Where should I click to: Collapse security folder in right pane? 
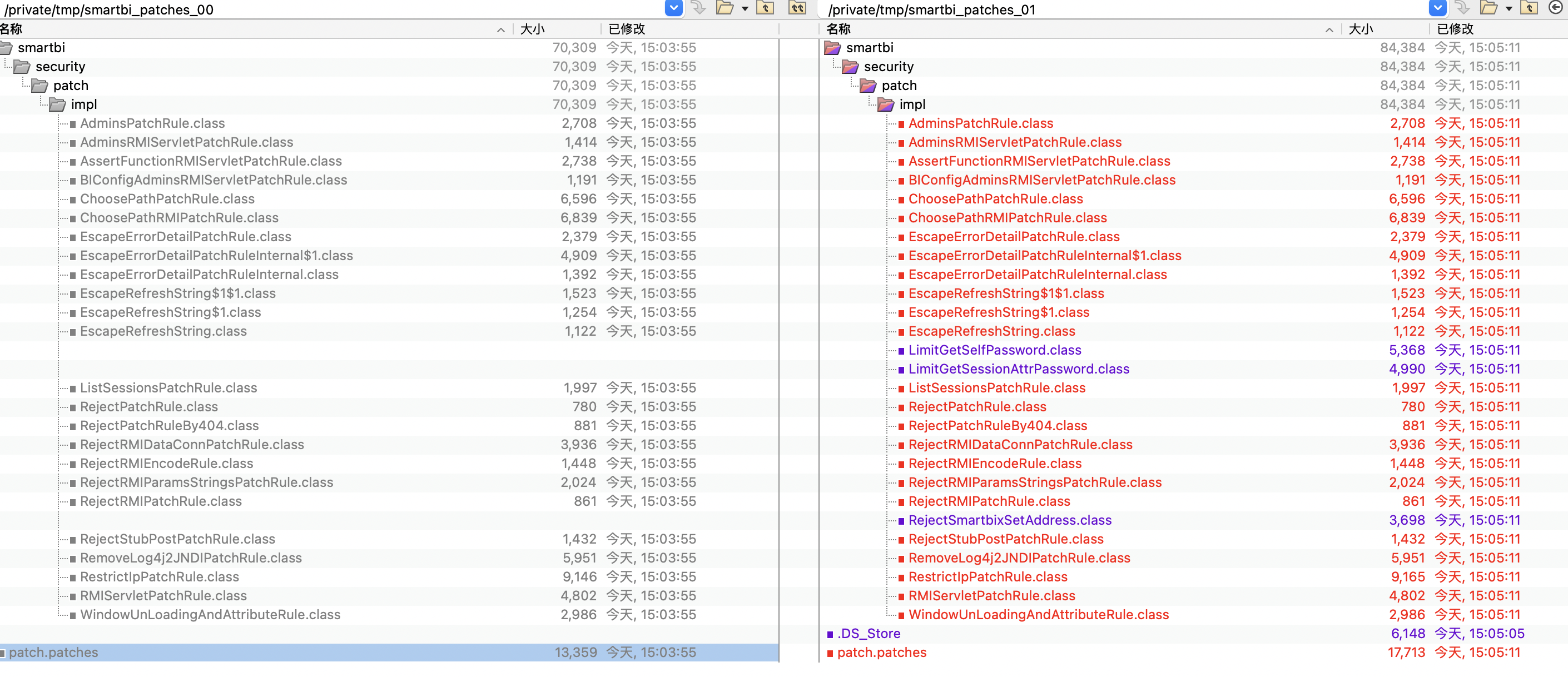[850, 67]
